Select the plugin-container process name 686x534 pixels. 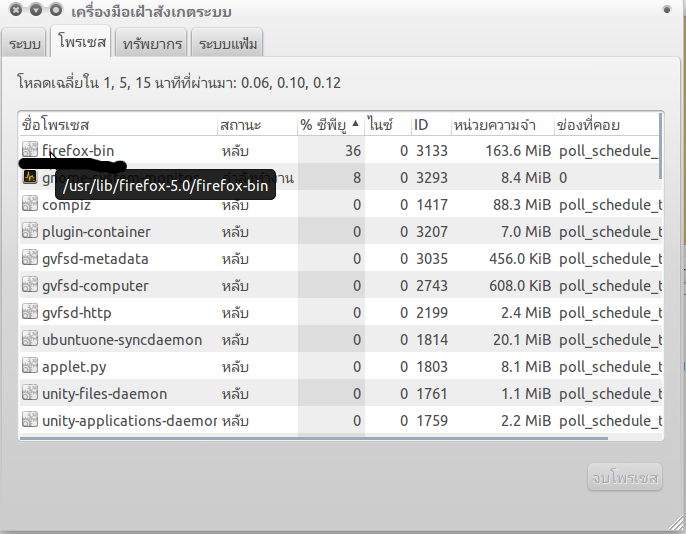[96, 232]
